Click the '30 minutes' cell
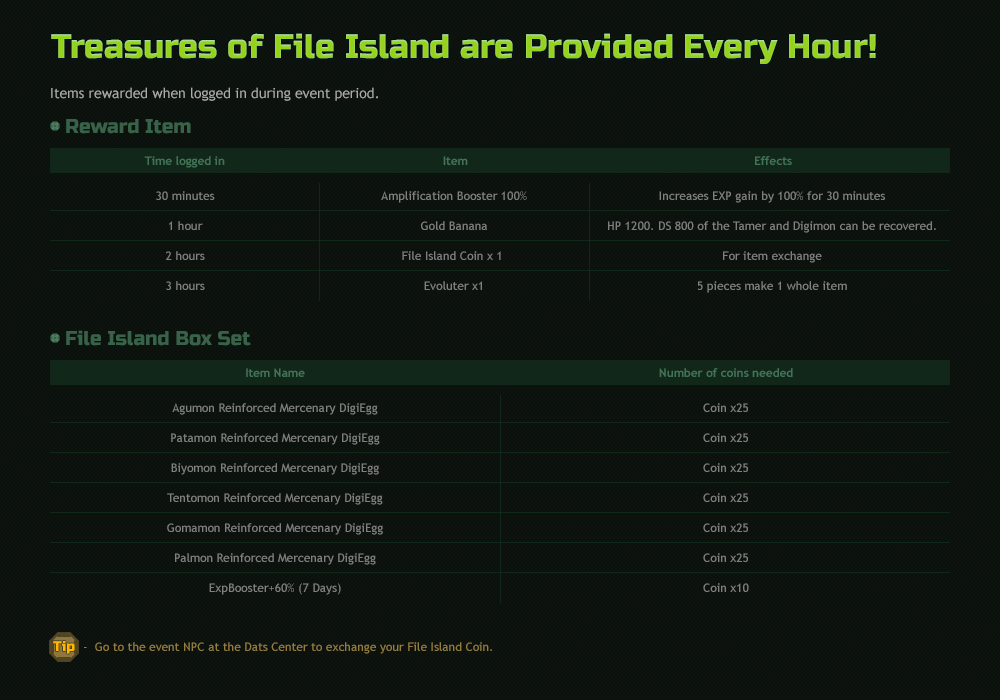 [185, 196]
